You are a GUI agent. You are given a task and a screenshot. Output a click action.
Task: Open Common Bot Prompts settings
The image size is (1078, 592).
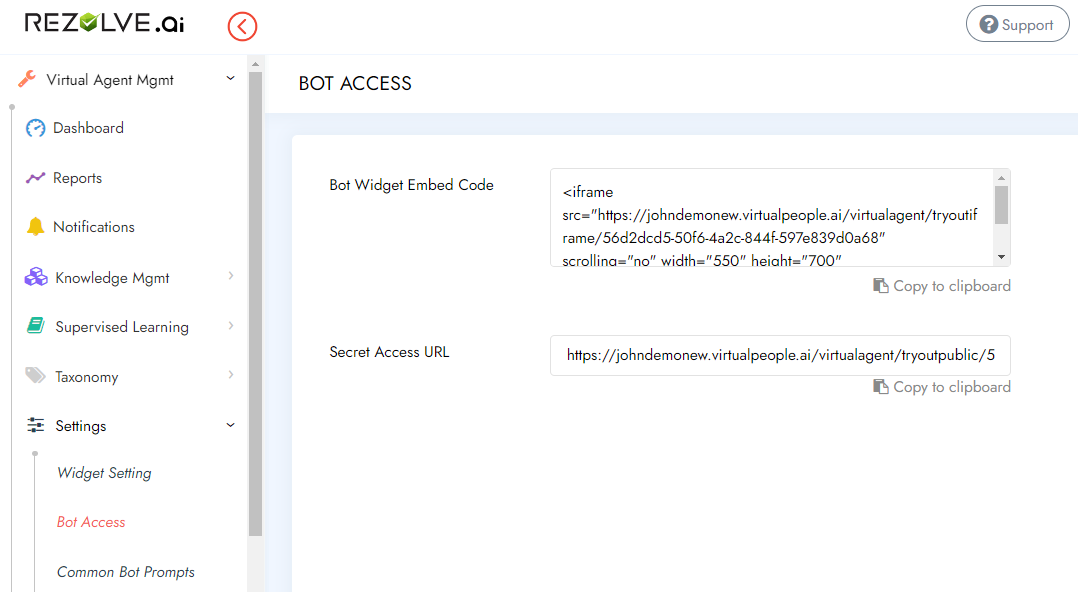click(x=126, y=572)
